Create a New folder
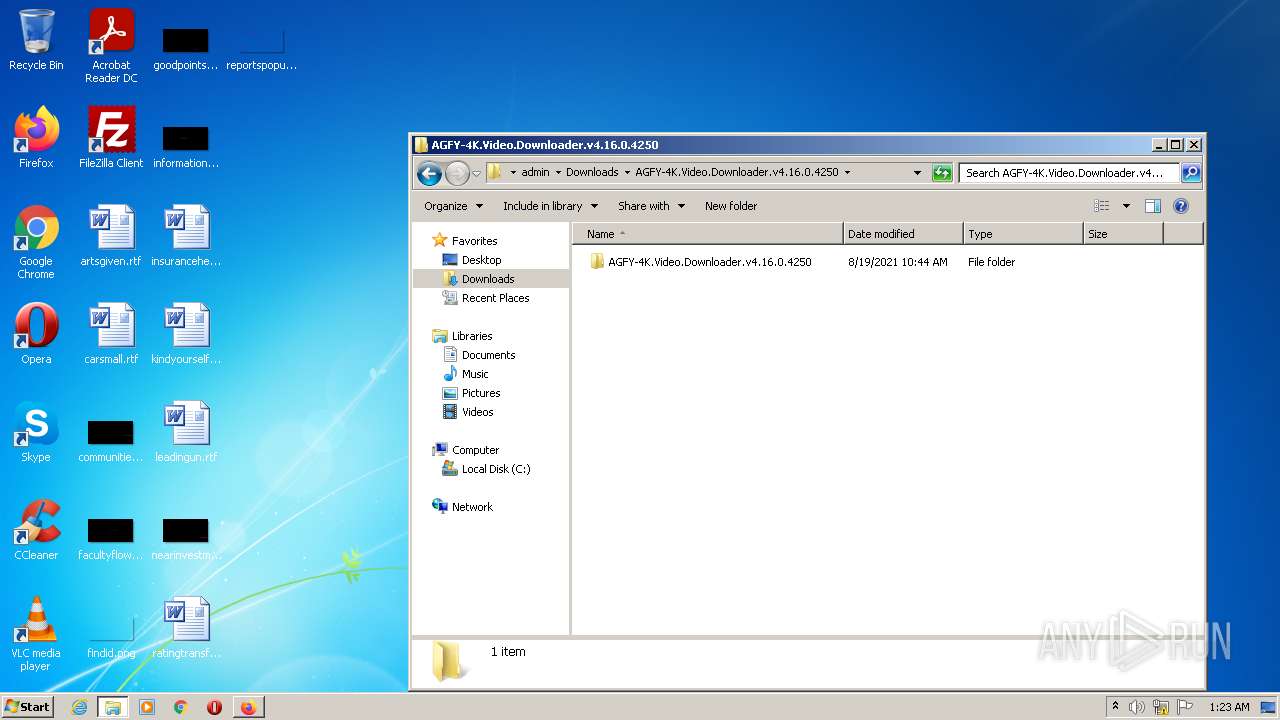Image resolution: width=1280 pixels, height=720 pixels. pyautogui.click(x=731, y=206)
